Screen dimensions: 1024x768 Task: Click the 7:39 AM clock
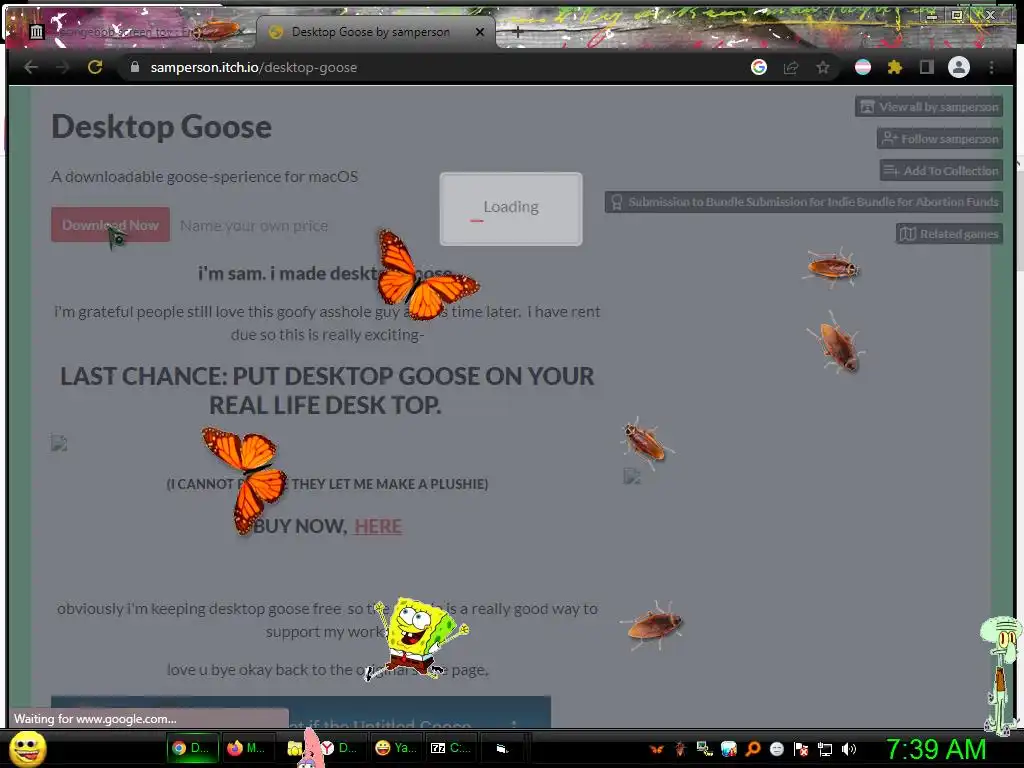click(x=936, y=749)
